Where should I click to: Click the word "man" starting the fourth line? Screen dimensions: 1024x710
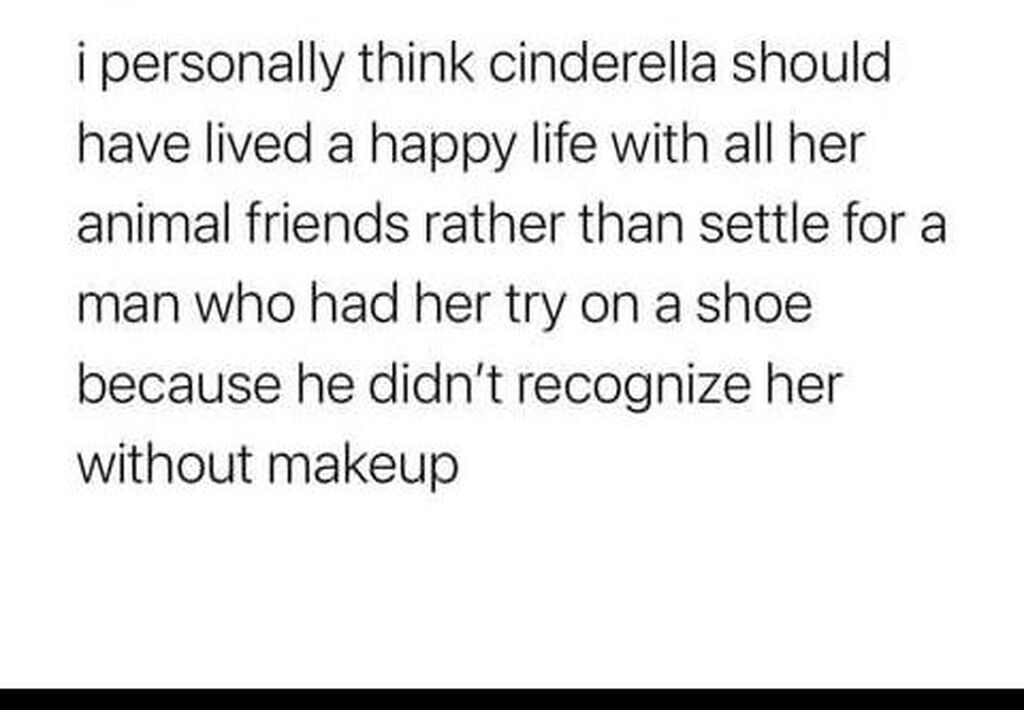129,306
